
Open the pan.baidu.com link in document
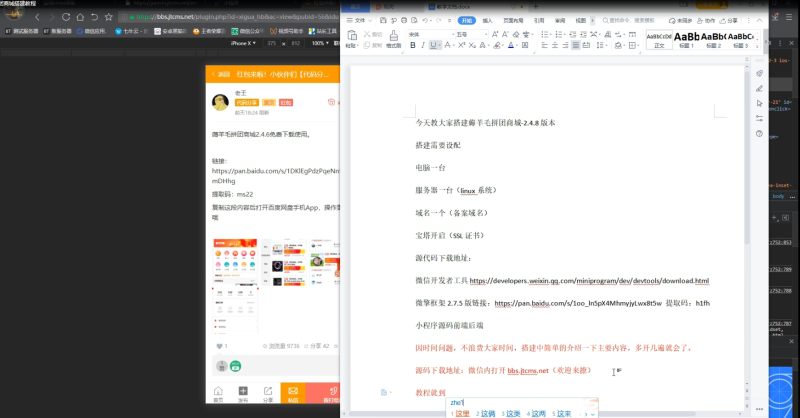(x=578, y=303)
